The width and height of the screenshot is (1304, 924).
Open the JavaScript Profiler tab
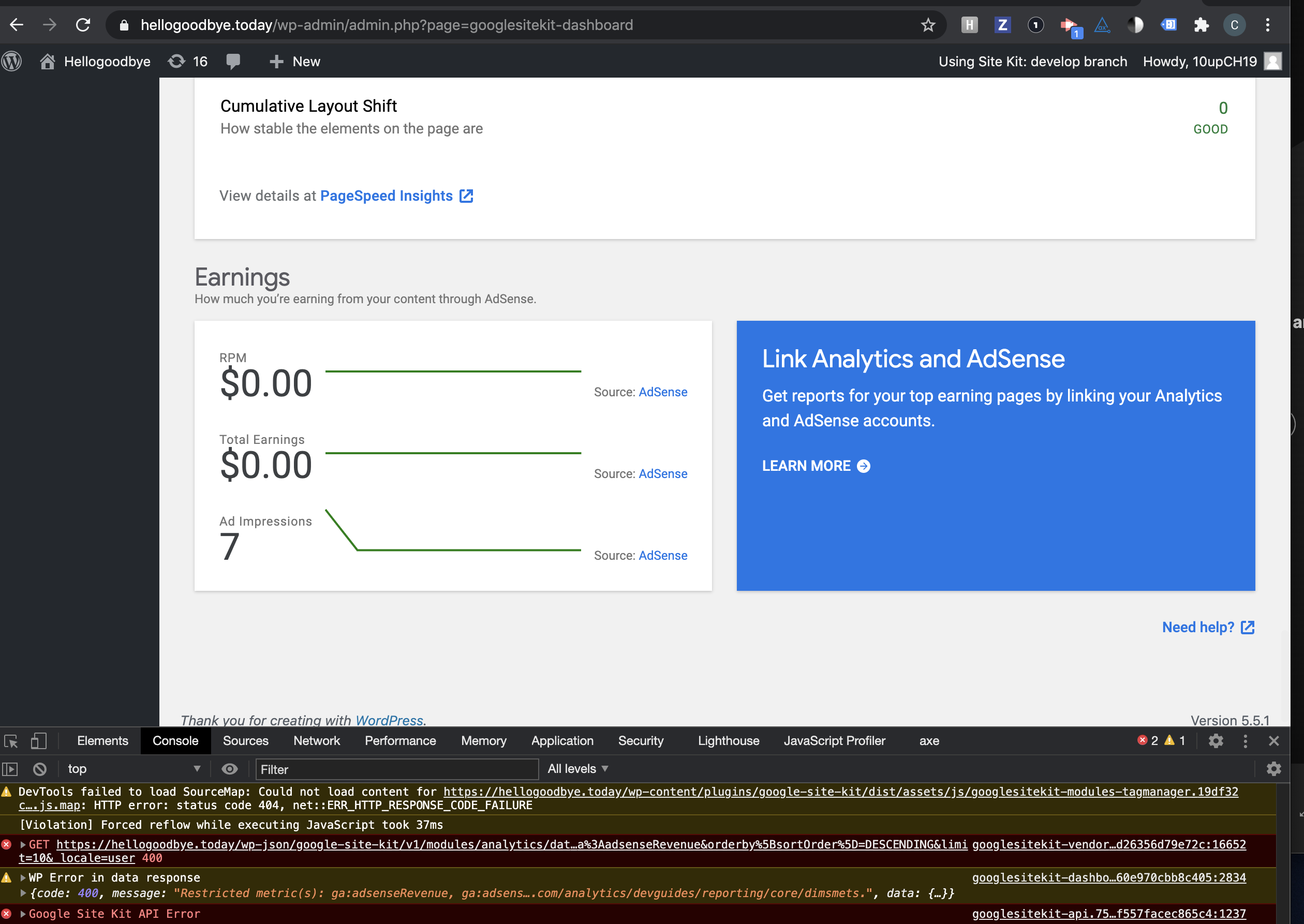point(835,741)
